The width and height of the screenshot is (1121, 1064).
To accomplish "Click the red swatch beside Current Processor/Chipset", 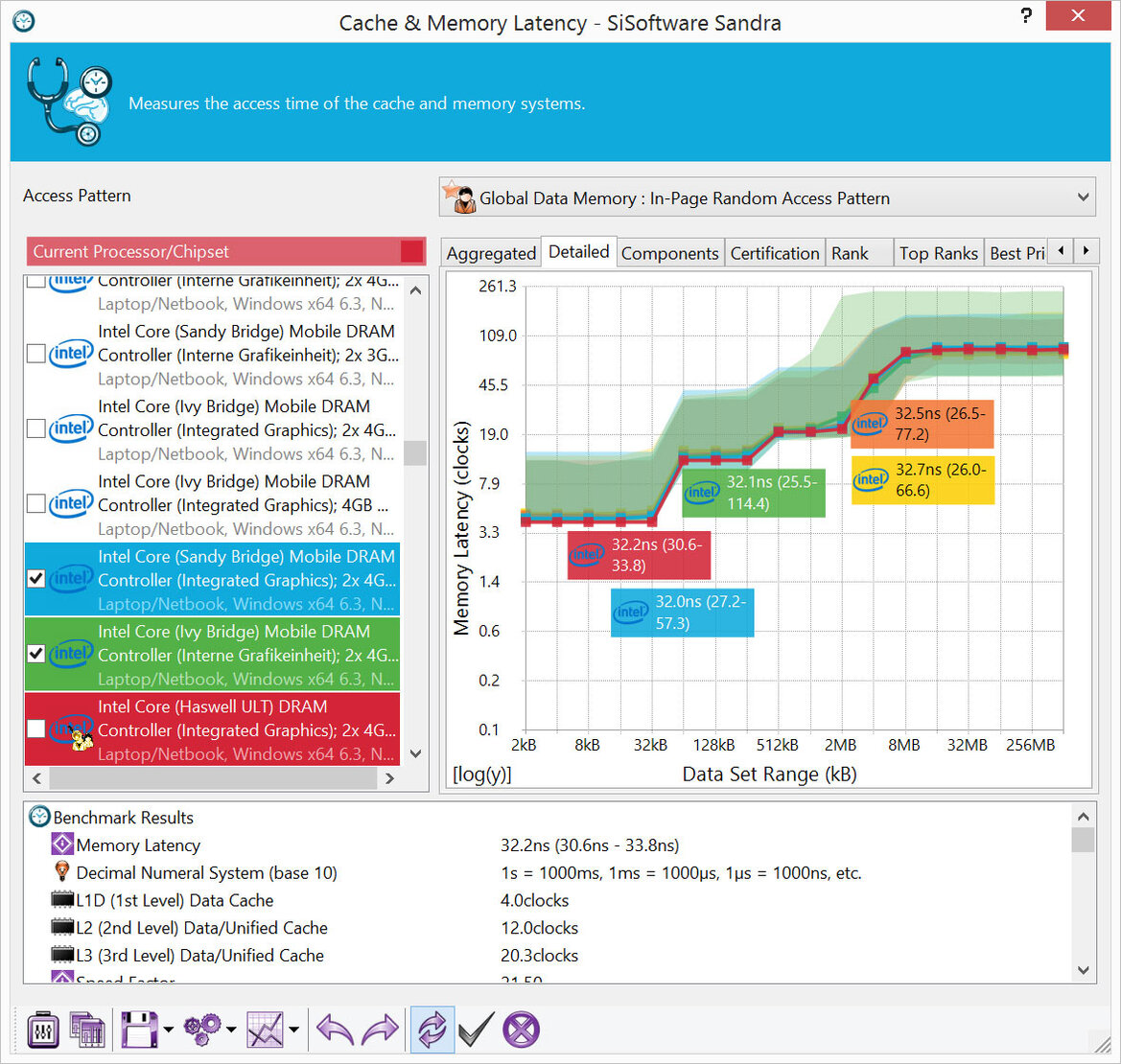I will point(411,251).
